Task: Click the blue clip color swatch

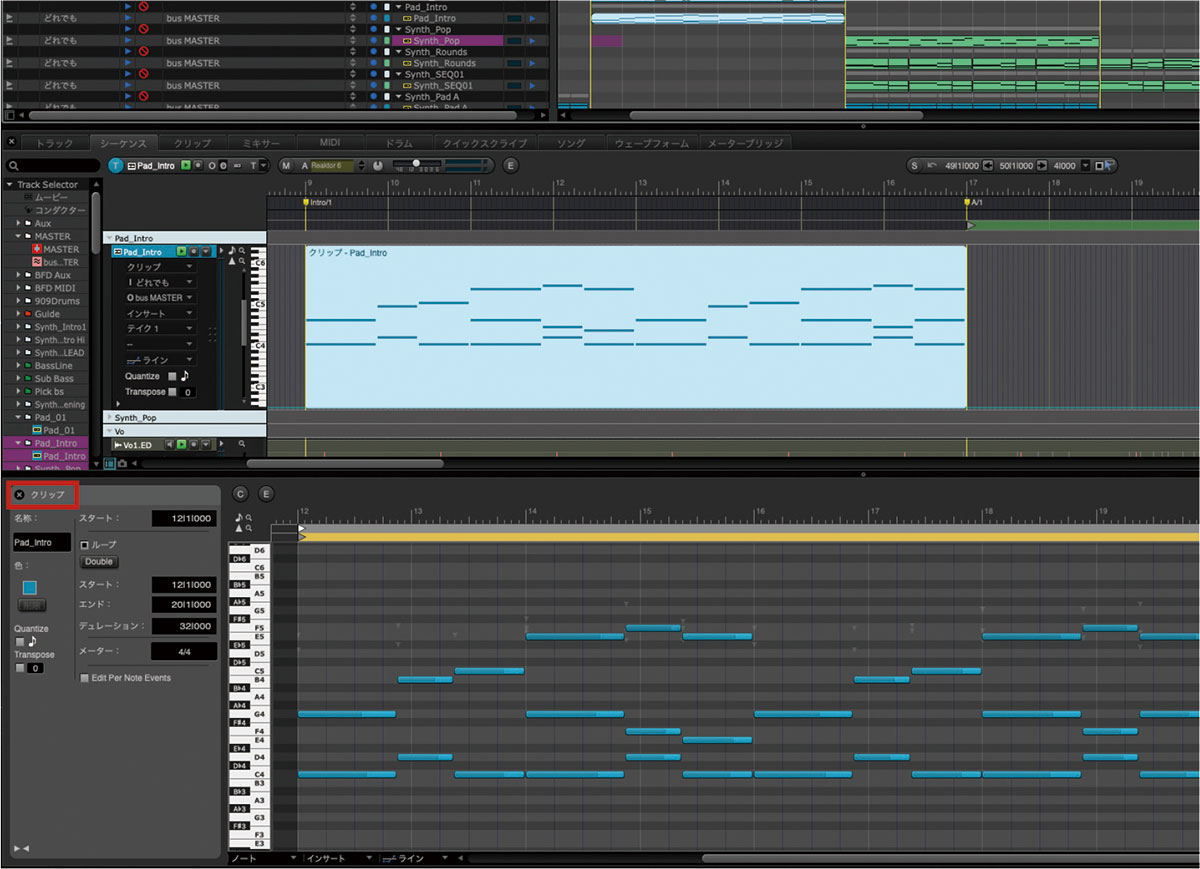Action: coord(30,588)
